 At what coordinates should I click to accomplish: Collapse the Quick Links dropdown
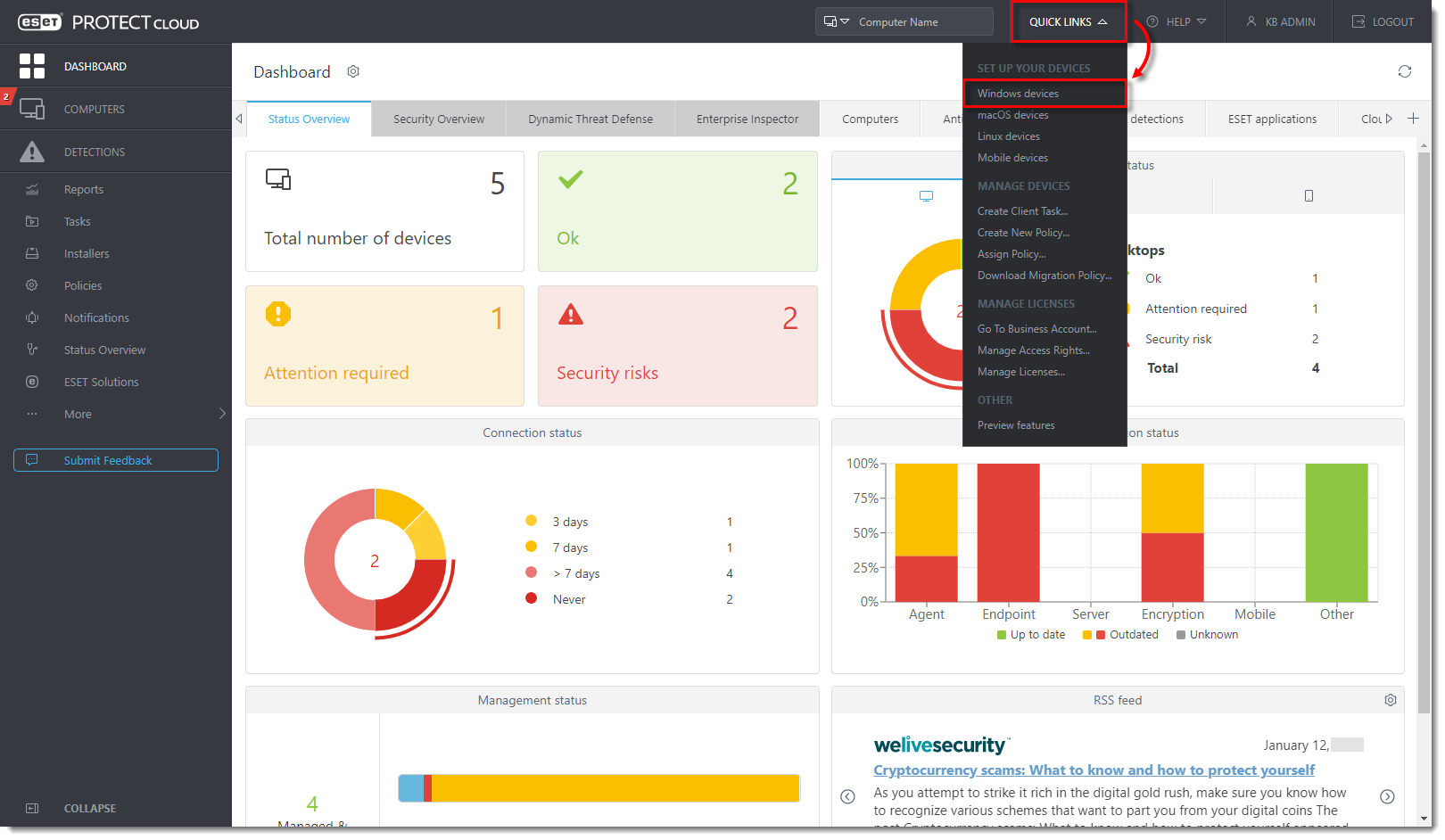point(1068,22)
